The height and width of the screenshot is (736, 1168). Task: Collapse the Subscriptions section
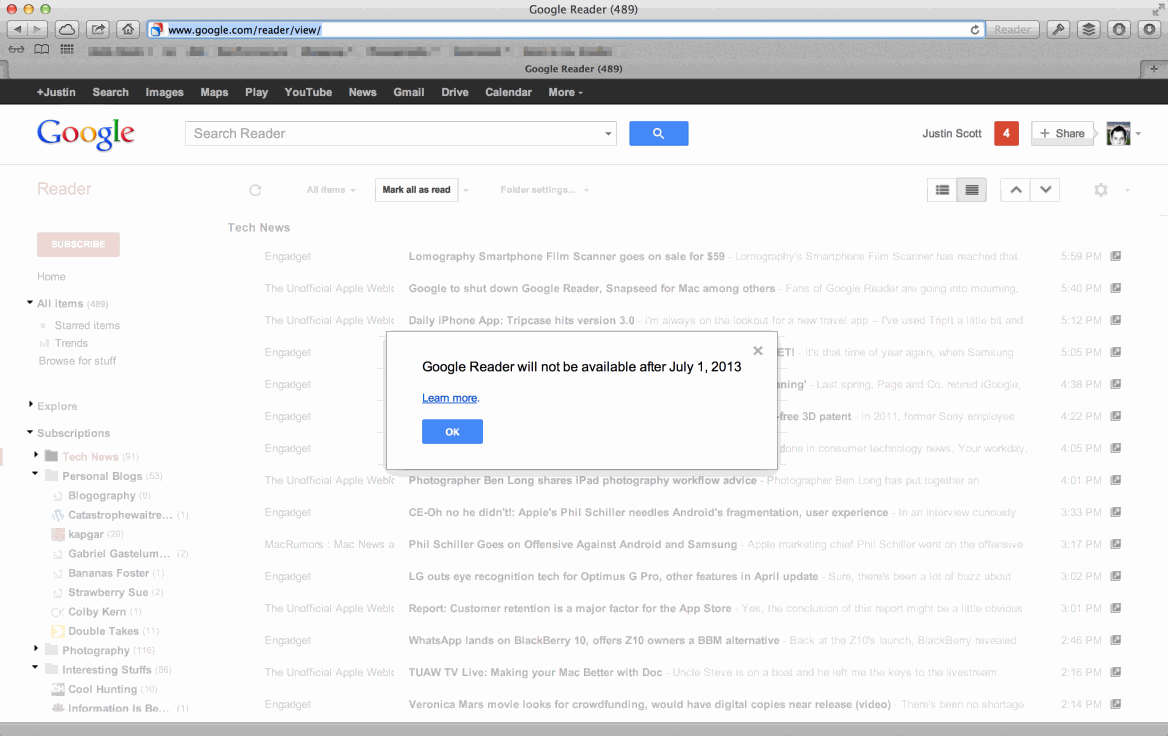pos(30,432)
